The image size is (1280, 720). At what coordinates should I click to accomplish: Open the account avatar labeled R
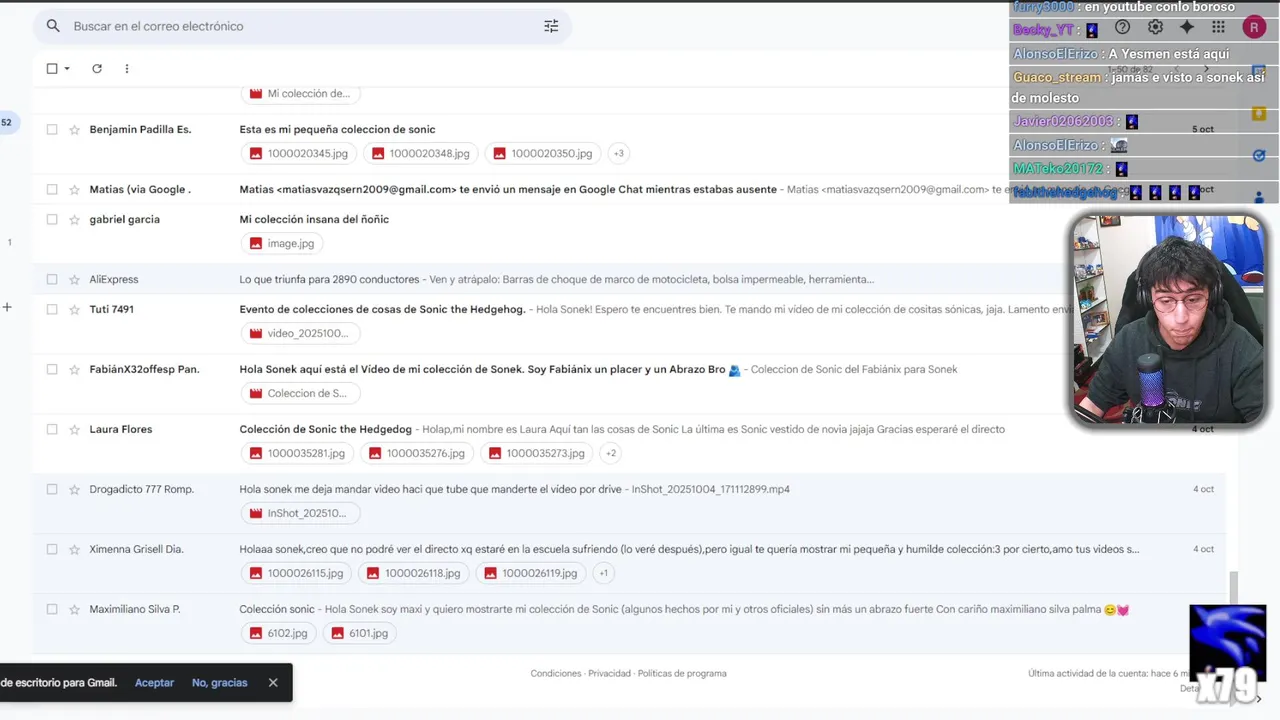1254,28
